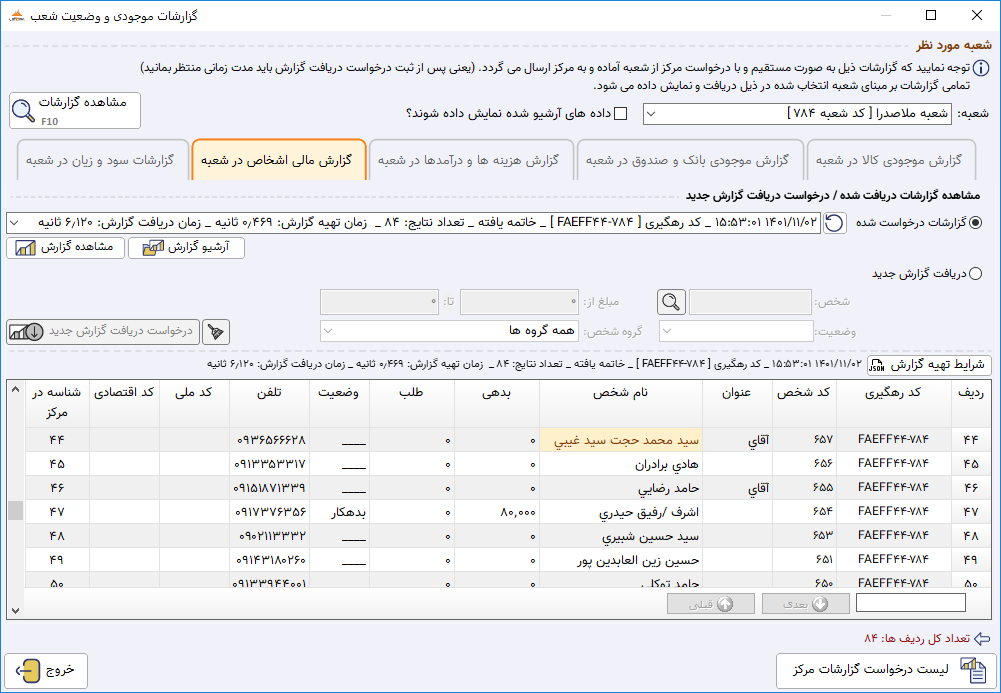
Task: Select گزارشات درخواست شده radio button
Action: [975, 223]
